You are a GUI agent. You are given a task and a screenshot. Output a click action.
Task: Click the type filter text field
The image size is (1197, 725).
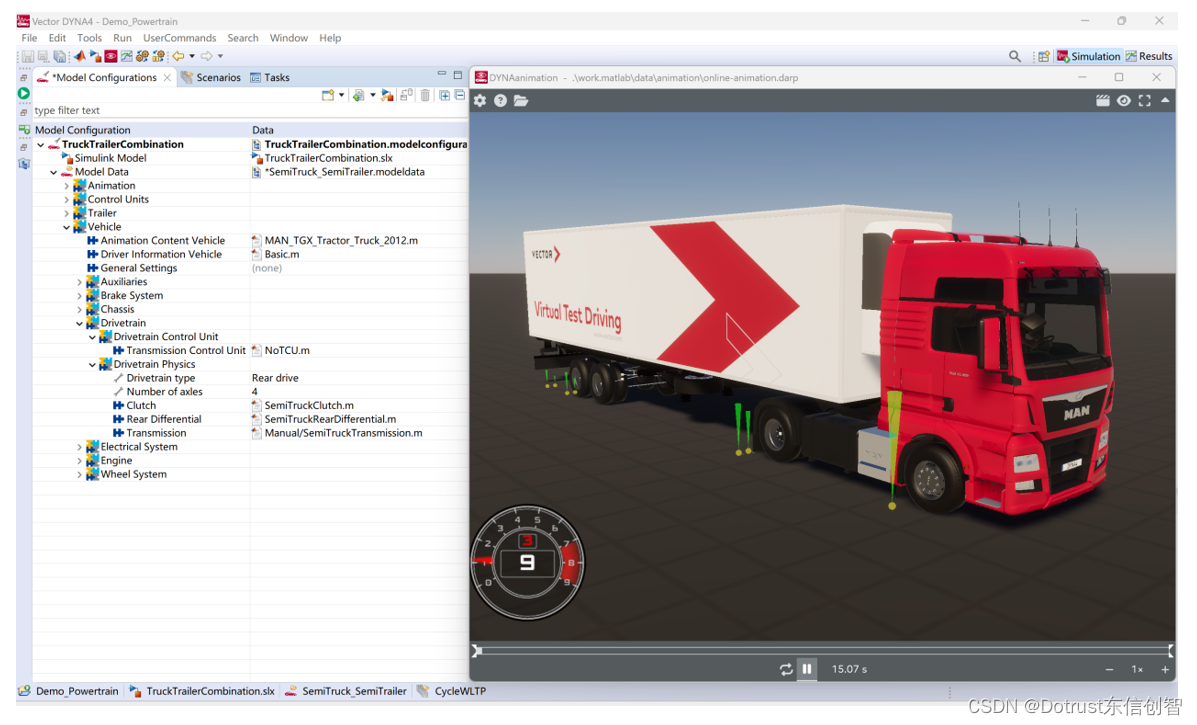coord(248,110)
